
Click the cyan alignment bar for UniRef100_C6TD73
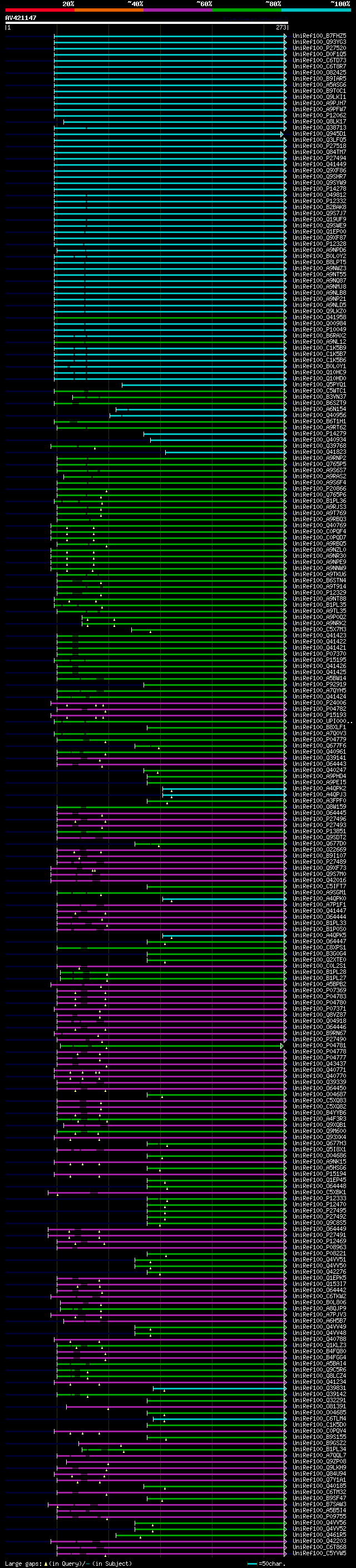170,60
